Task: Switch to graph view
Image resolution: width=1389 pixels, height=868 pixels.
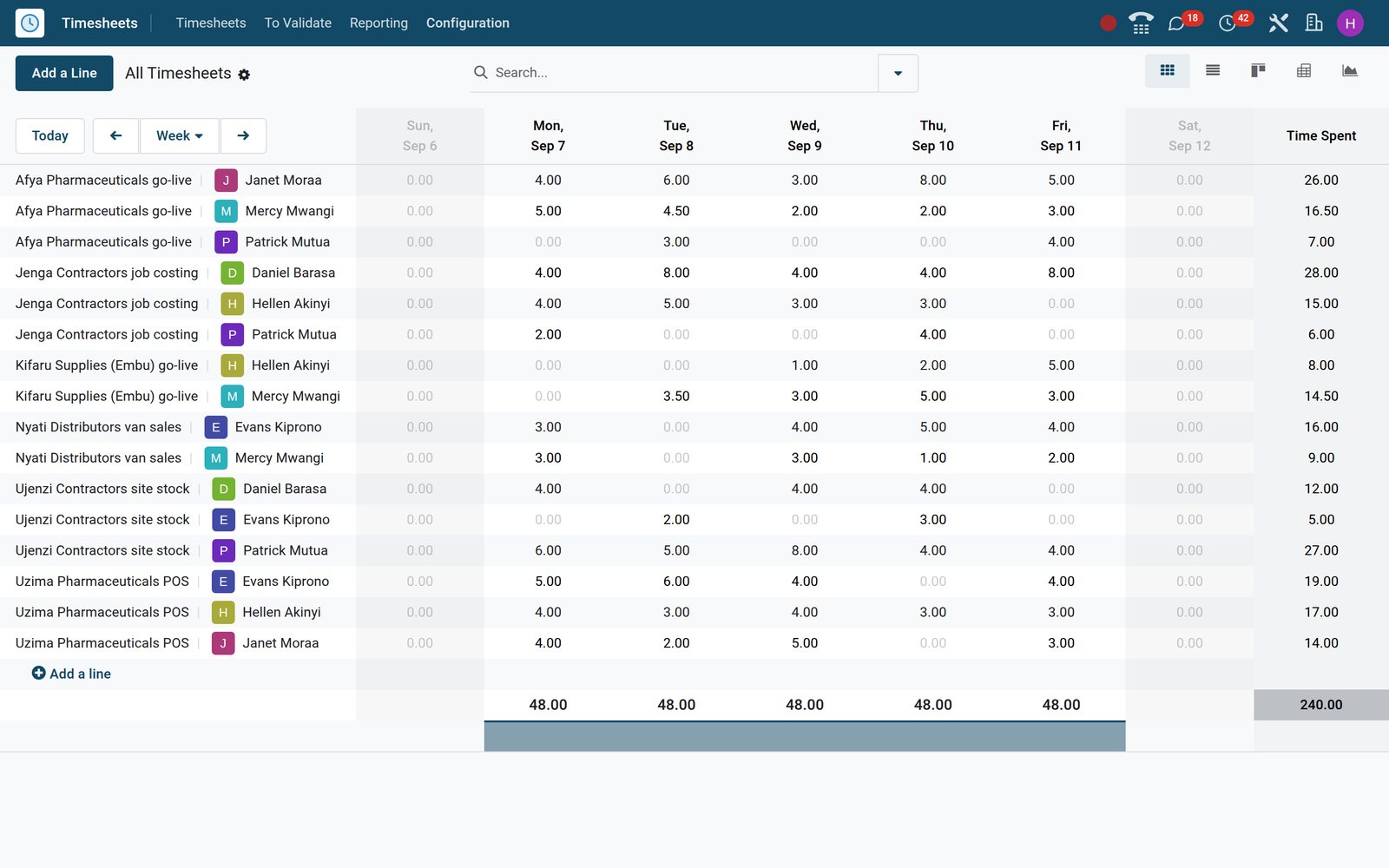Action: (x=1350, y=71)
